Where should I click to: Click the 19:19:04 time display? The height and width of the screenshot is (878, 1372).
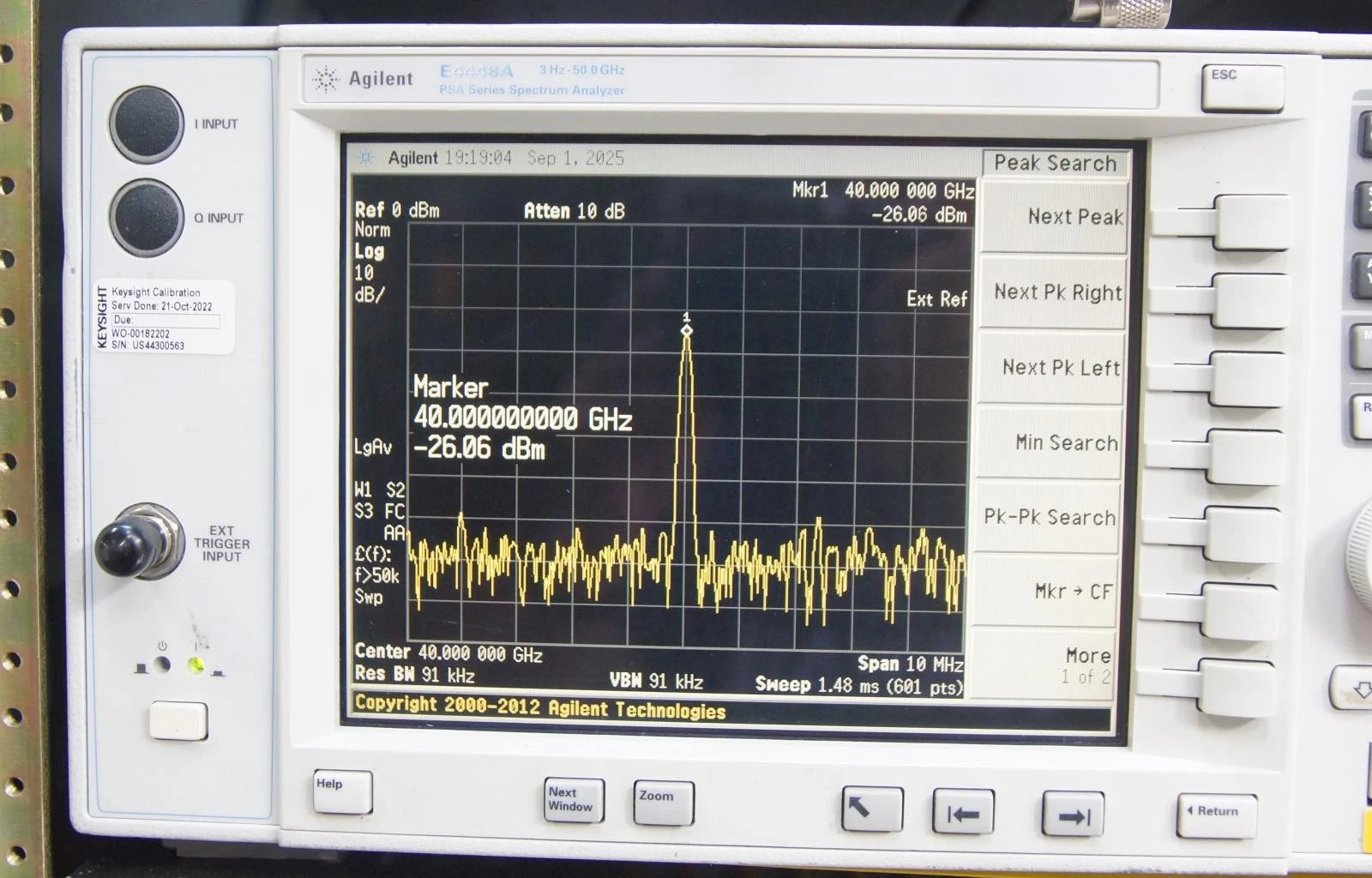pyautogui.click(x=478, y=158)
